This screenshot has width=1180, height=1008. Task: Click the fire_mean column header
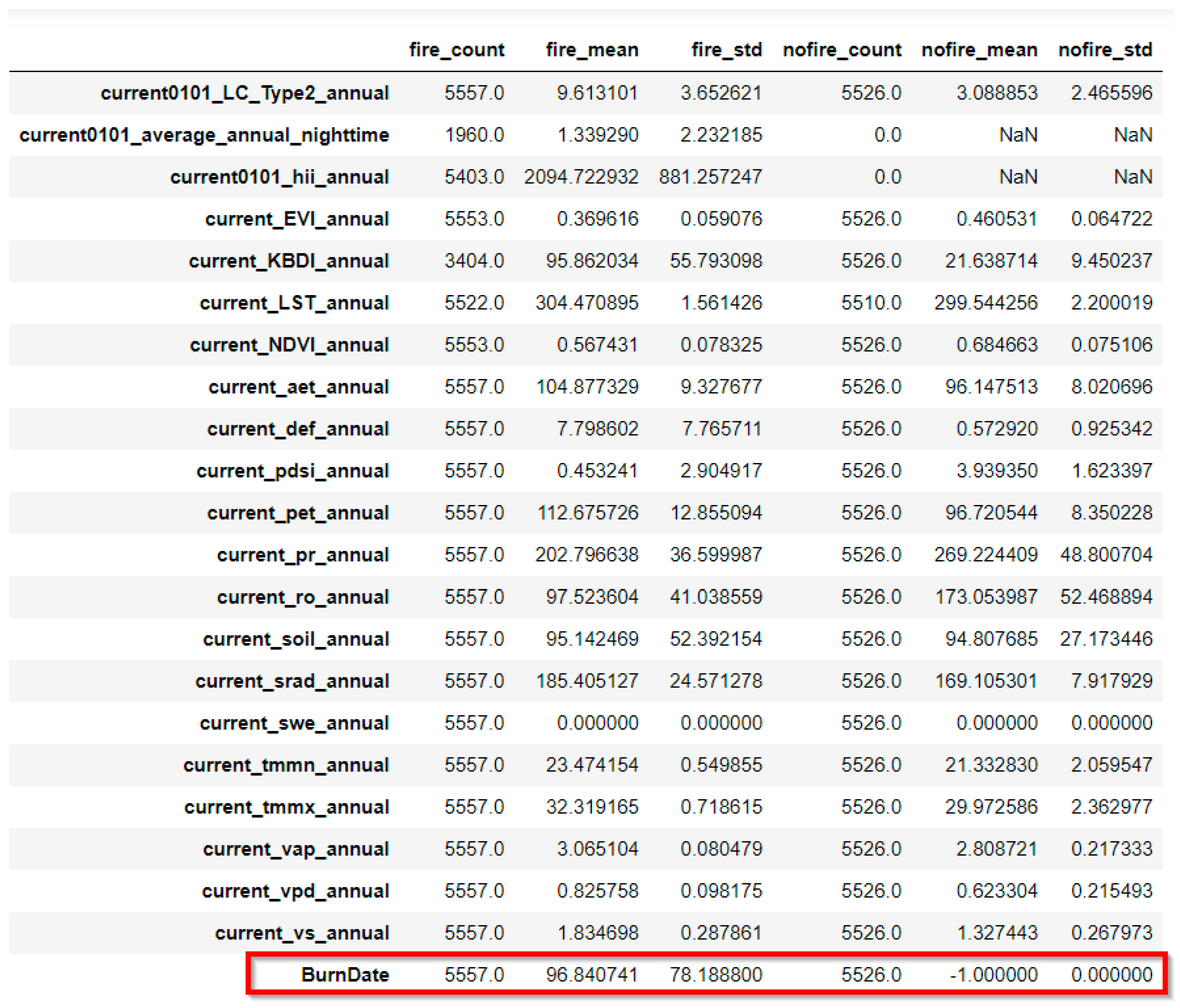(592, 50)
